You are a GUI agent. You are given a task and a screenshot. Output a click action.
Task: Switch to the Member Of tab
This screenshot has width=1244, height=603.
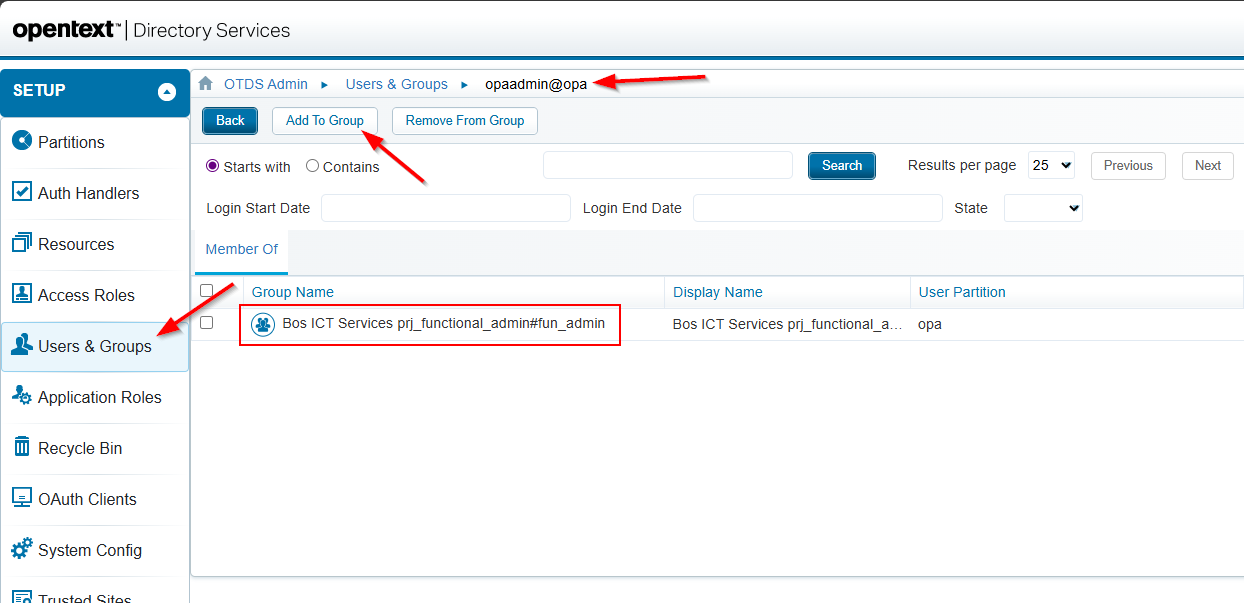[241, 249]
